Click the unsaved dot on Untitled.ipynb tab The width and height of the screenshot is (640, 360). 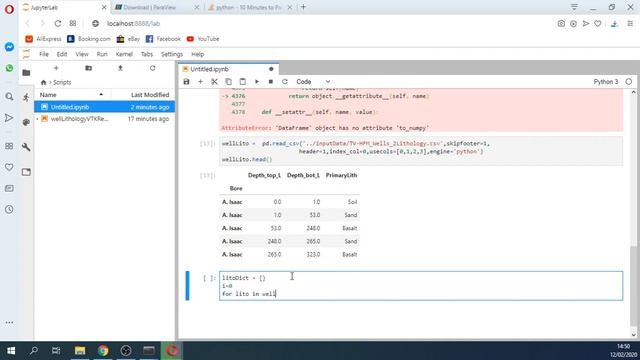[271, 69]
